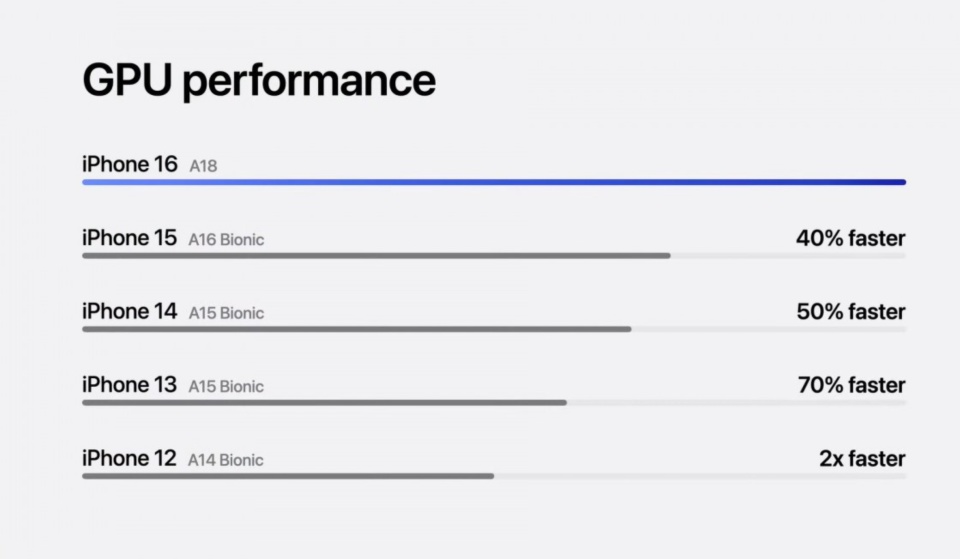960x559 pixels.
Task: Click A15 Bionic next to iPhone 14
Action: 226,314
